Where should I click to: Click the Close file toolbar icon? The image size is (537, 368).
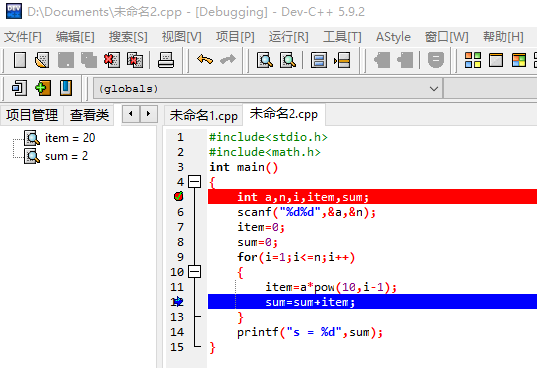(x=112, y=61)
